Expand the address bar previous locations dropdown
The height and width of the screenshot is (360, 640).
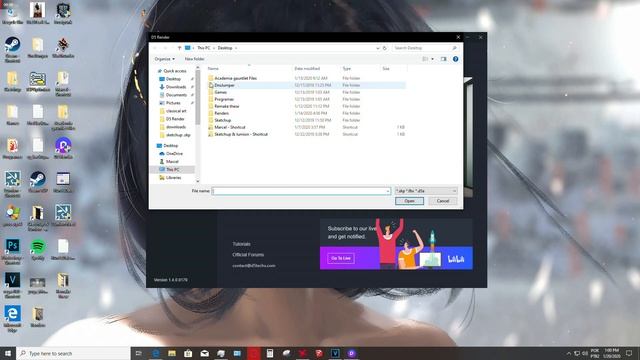(x=378, y=48)
